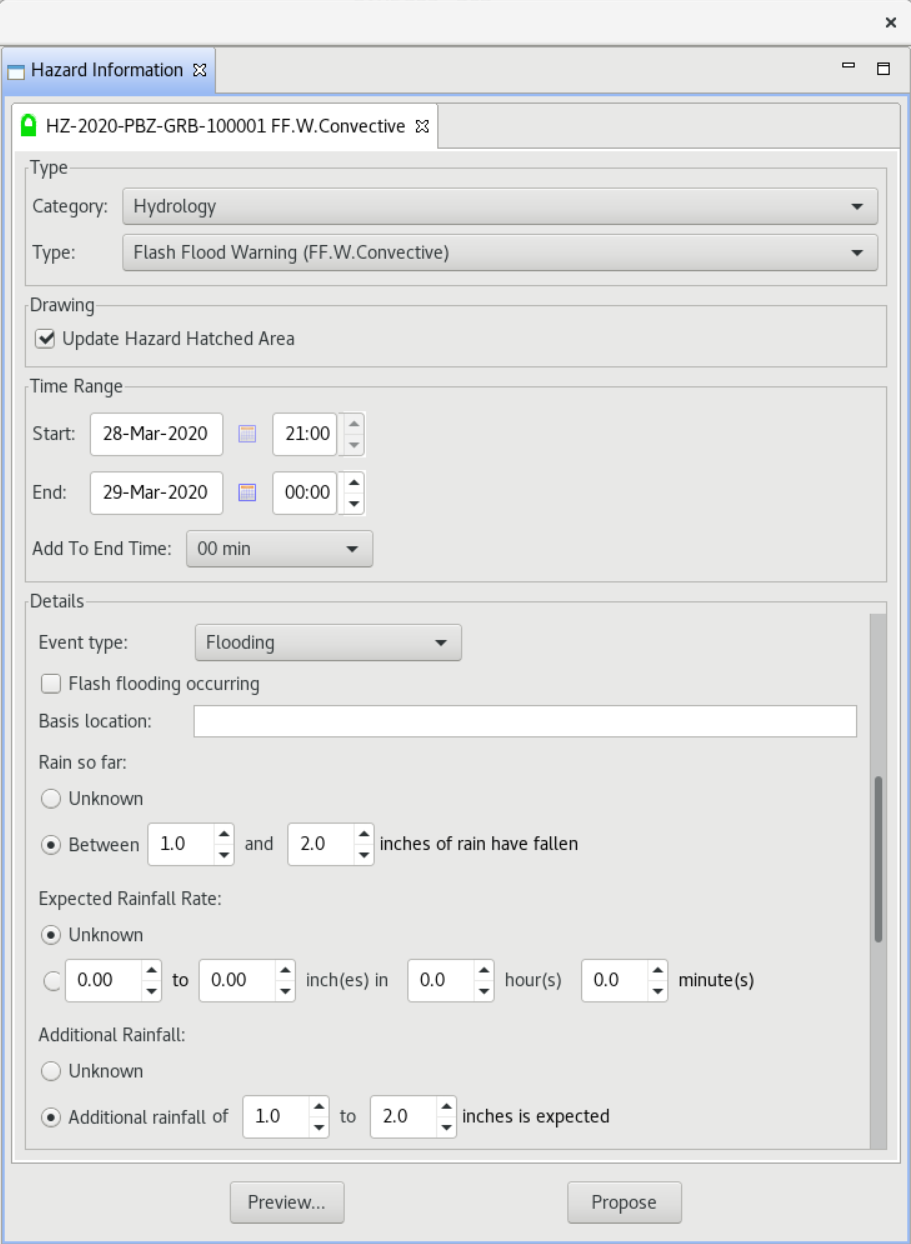911x1244 pixels.
Task: Enable Flash flooding occurring checkbox
Action: pyautogui.click(x=49, y=684)
